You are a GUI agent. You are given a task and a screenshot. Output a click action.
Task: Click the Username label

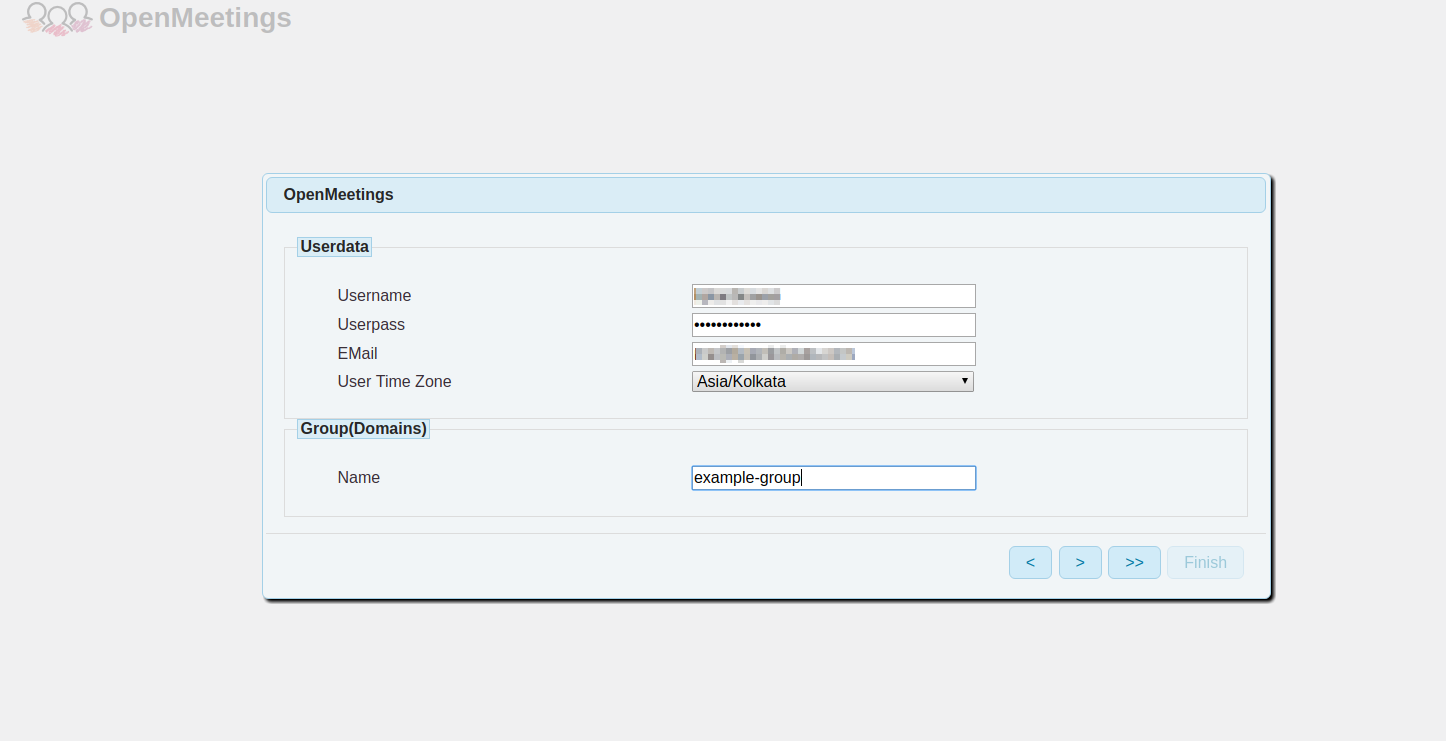374,296
